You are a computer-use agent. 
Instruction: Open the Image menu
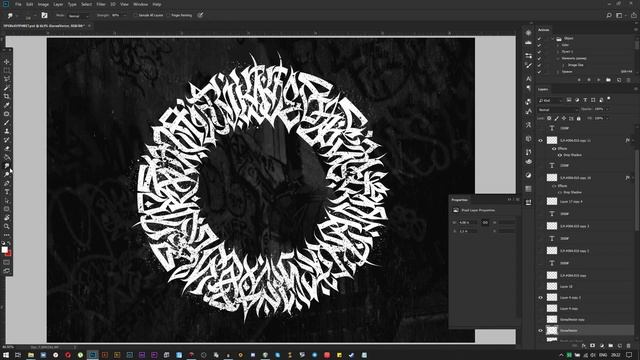43,4
